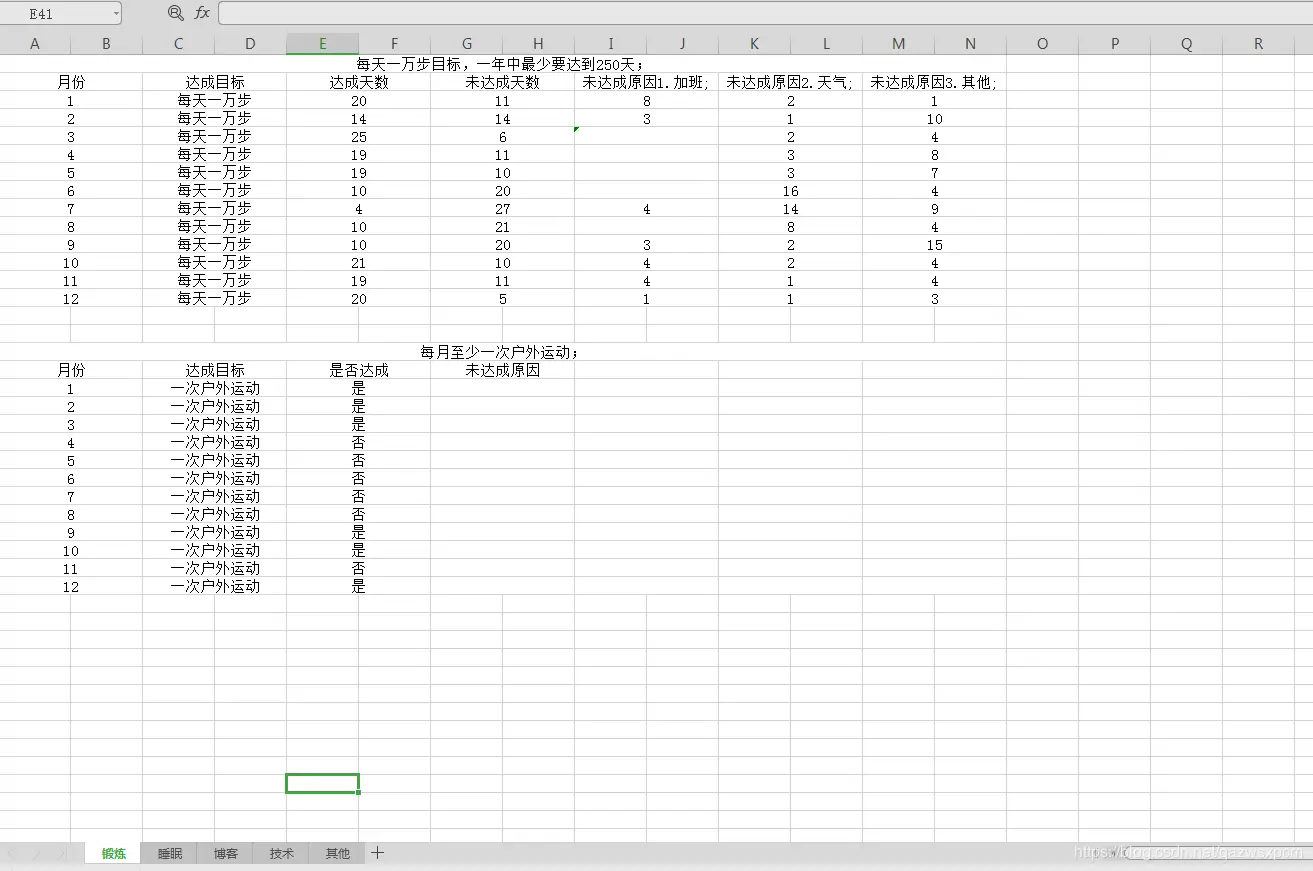Select column I header

click(610, 44)
